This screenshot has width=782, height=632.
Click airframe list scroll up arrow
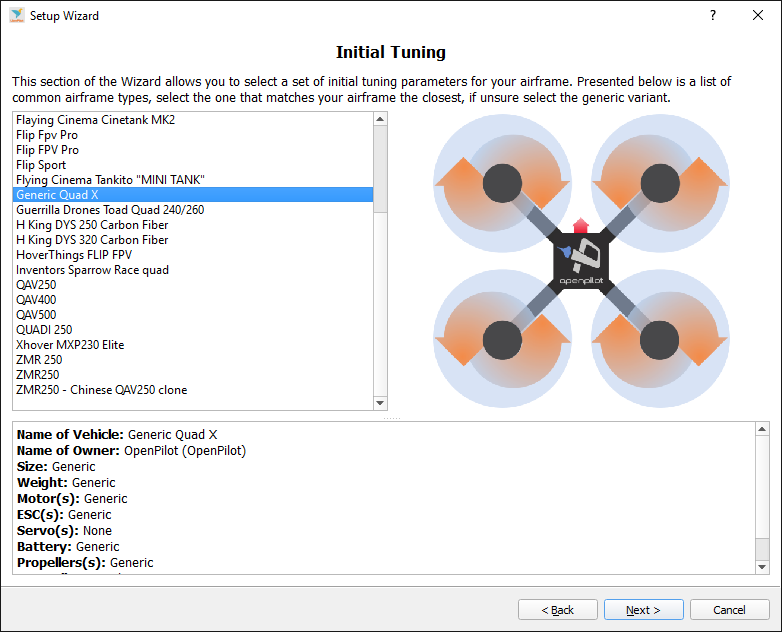tap(380, 119)
